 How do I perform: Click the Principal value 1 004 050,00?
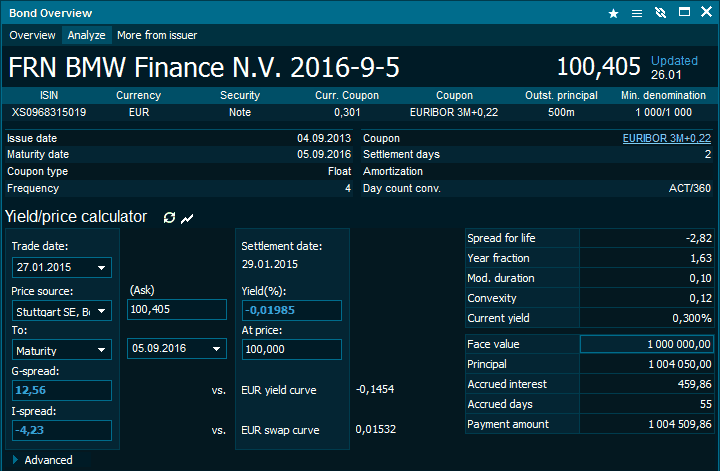tap(680, 364)
